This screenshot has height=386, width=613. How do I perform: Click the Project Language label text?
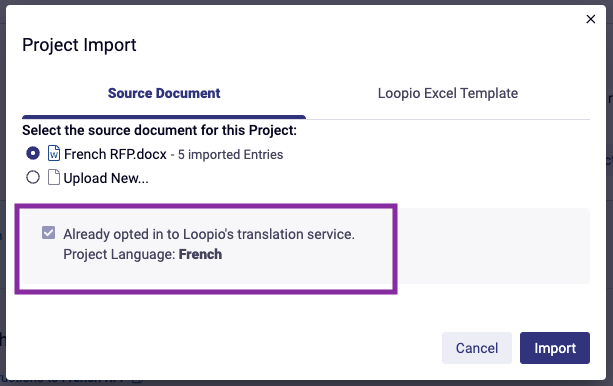(119, 255)
